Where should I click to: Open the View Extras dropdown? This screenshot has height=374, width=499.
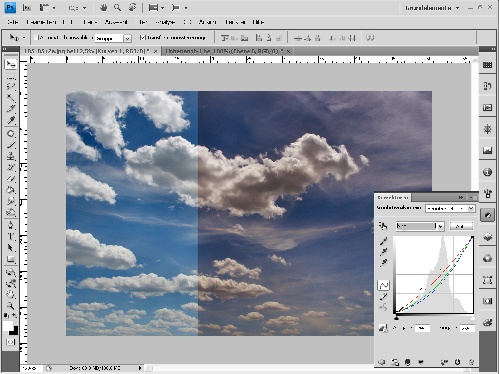[47, 8]
